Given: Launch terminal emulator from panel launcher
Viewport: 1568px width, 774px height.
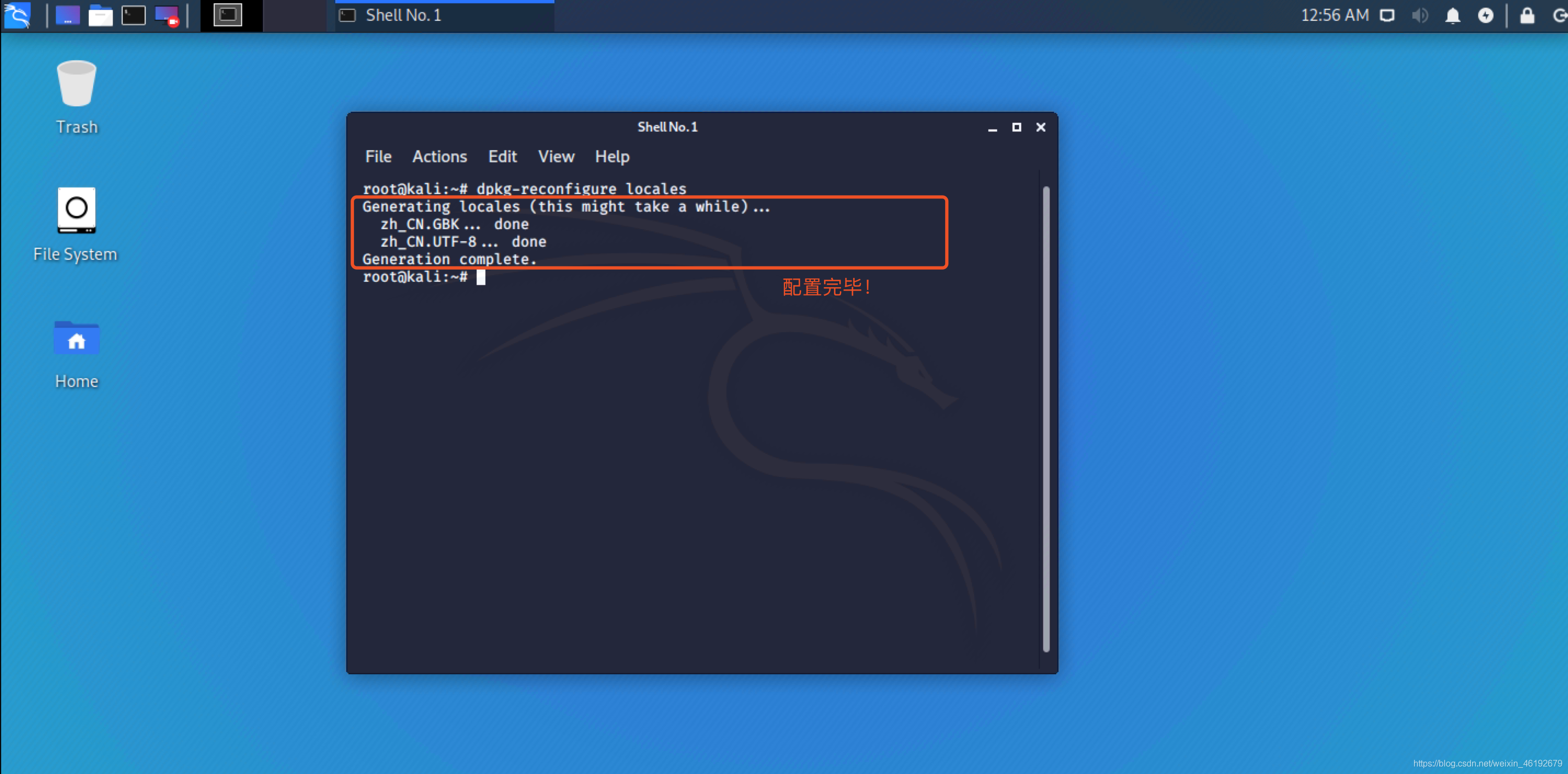Looking at the screenshot, I should [x=133, y=15].
